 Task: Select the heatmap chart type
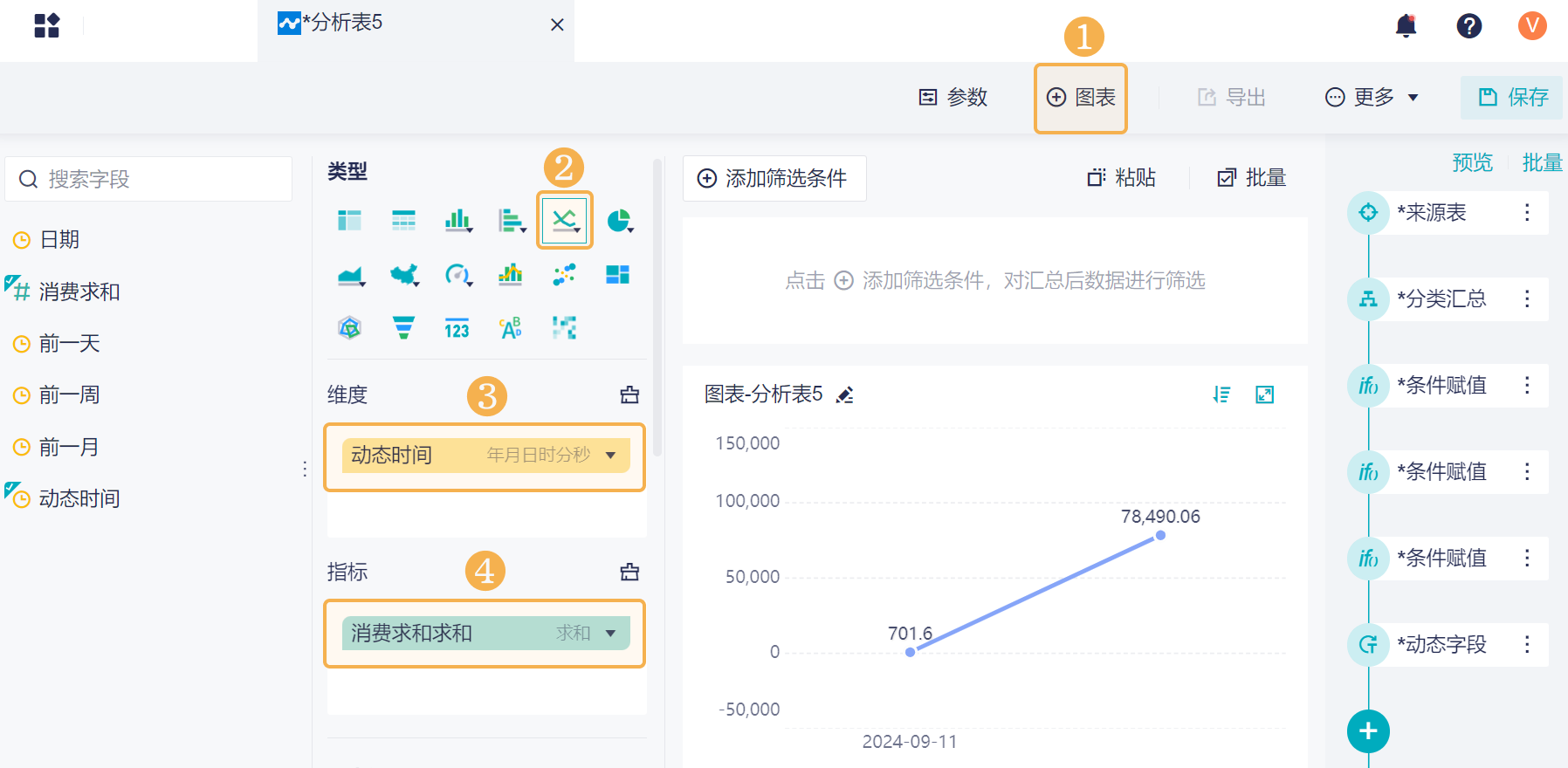pyautogui.click(x=564, y=328)
